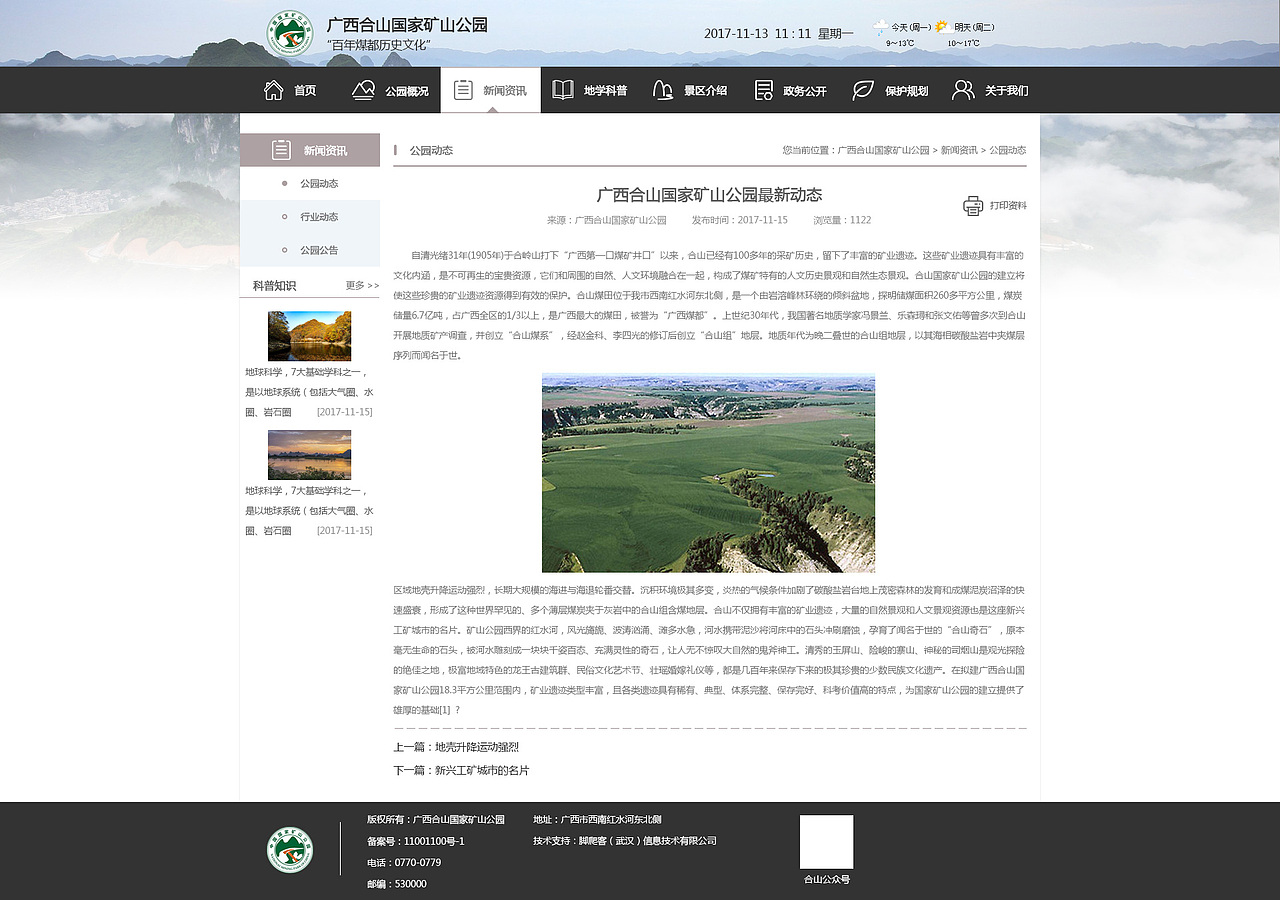Open the 上一篇 article 地壳升降运动强烈

(475, 747)
